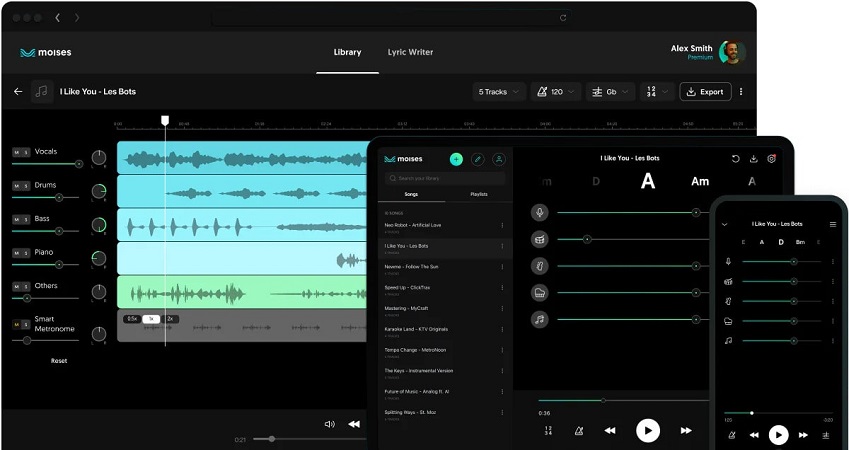Open the Library tab
This screenshot has height=450, width=849.
347,52
